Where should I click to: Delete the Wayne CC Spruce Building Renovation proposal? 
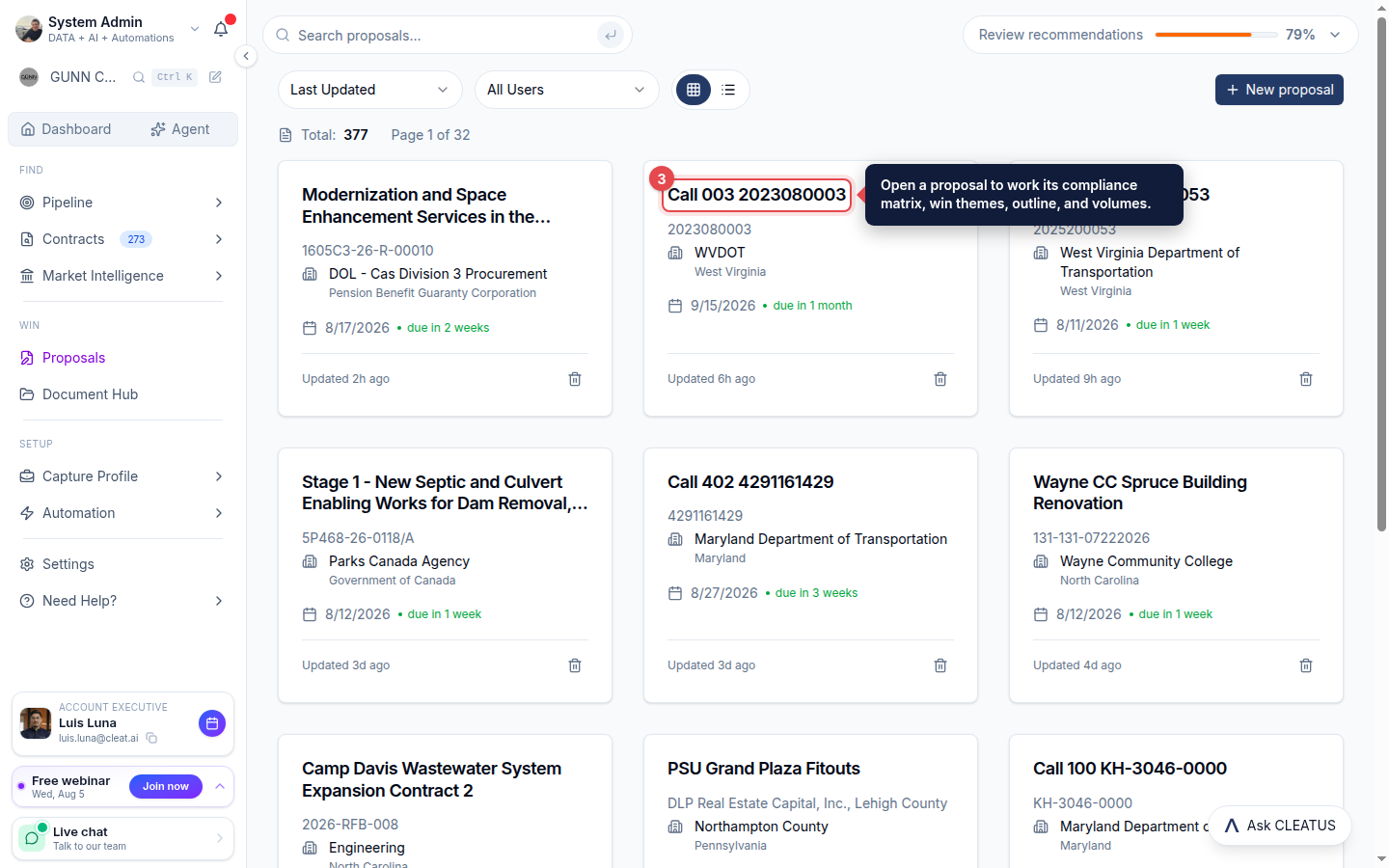(1306, 665)
